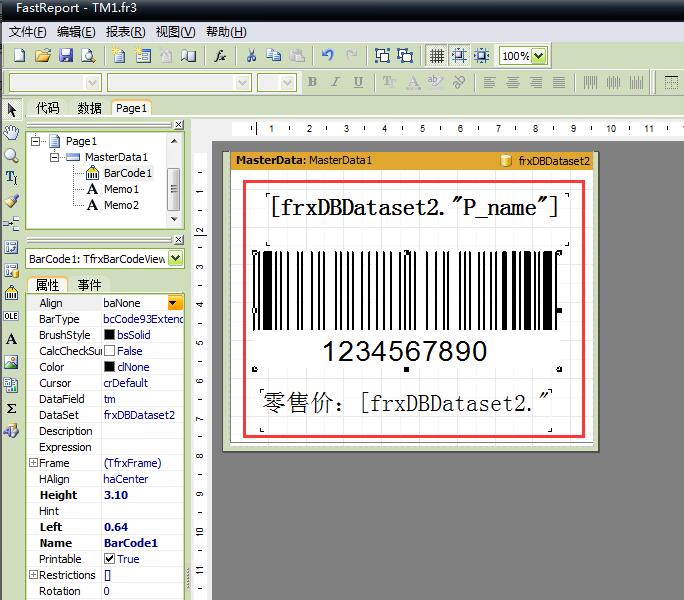Expand the Restrictions property
The image size is (684, 600).
click(34, 575)
